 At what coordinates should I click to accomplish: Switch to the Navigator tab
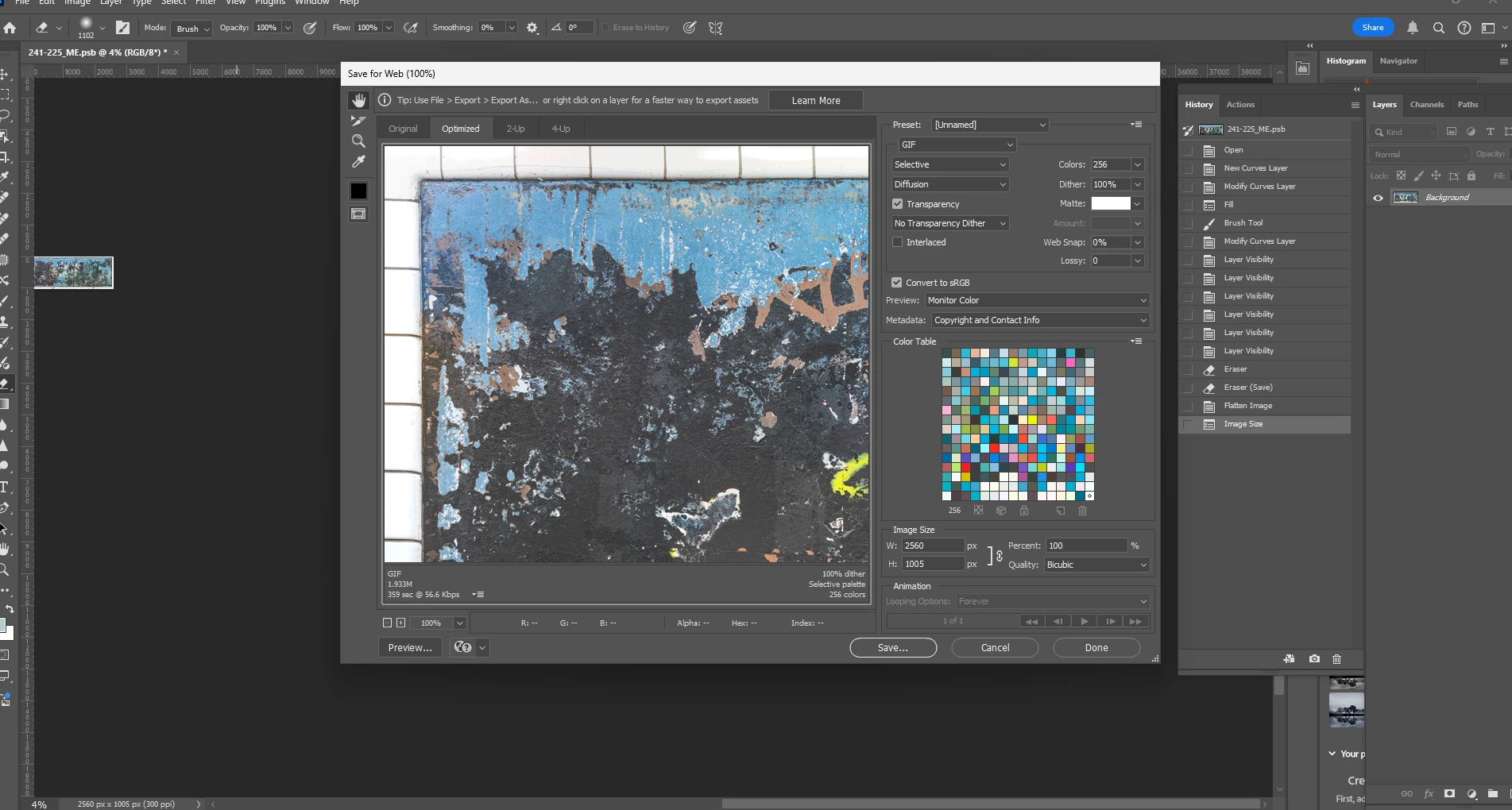1398,61
